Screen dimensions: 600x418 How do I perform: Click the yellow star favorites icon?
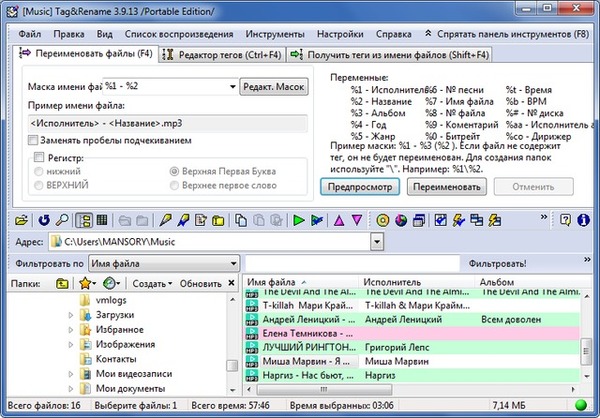87,284
